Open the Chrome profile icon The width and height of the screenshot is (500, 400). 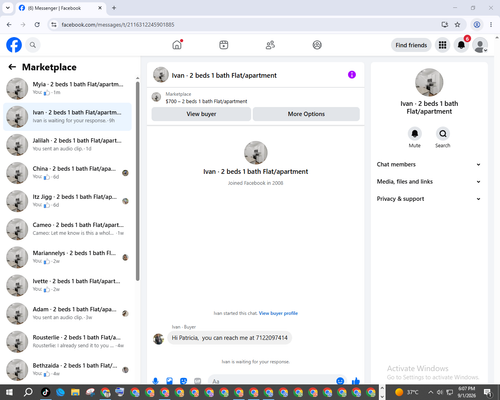pyautogui.click(x=477, y=25)
